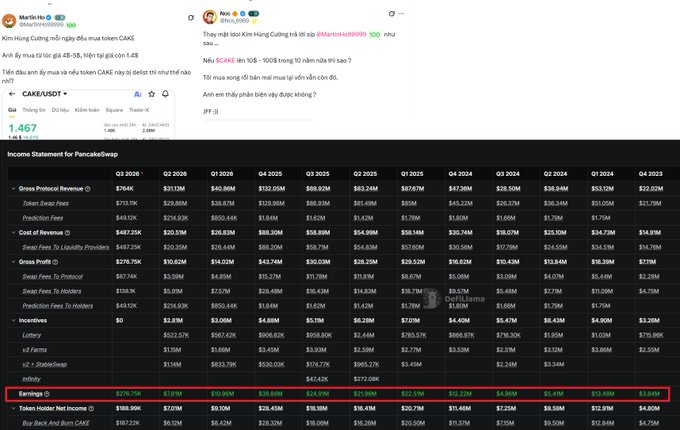Screen dimensions: 680x430
Task: Click the @Nos_6969 handle under Nos
Action: [x=234, y=20]
